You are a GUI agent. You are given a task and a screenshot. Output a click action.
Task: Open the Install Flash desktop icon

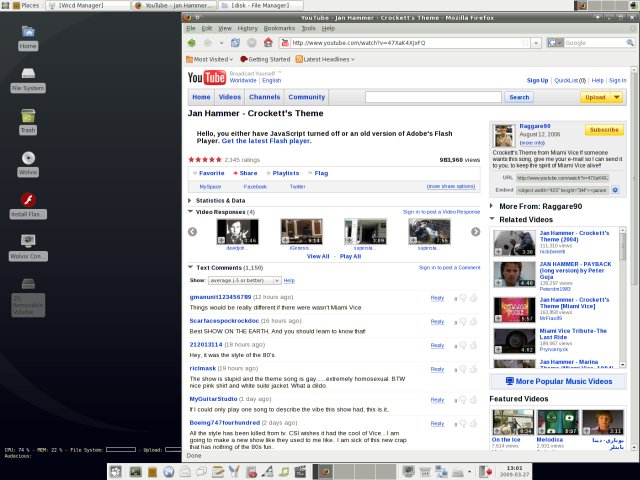point(28,201)
